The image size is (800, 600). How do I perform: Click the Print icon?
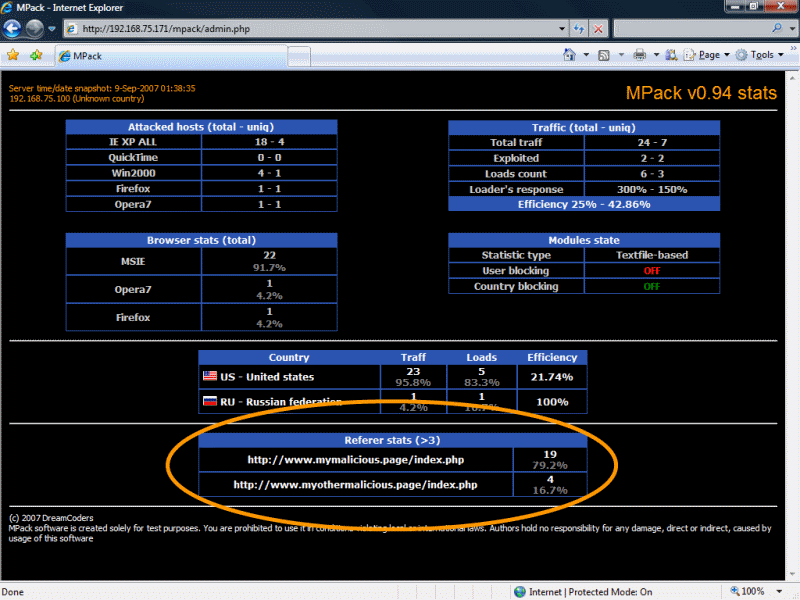pyautogui.click(x=639, y=55)
